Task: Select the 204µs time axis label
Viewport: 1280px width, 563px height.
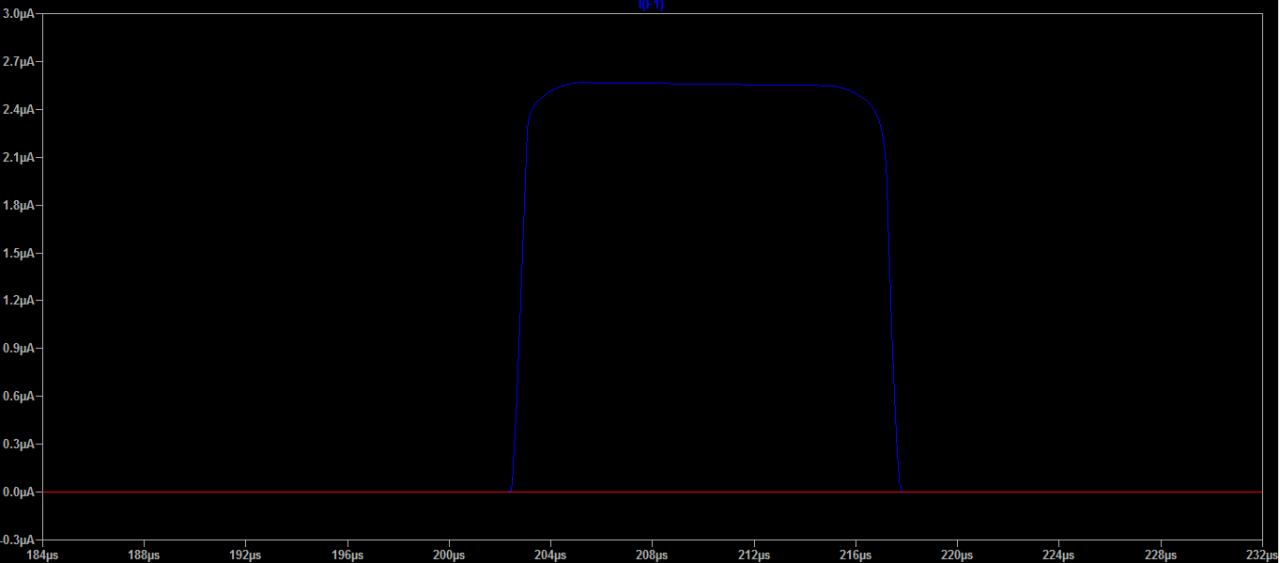Action: [x=550, y=555]
